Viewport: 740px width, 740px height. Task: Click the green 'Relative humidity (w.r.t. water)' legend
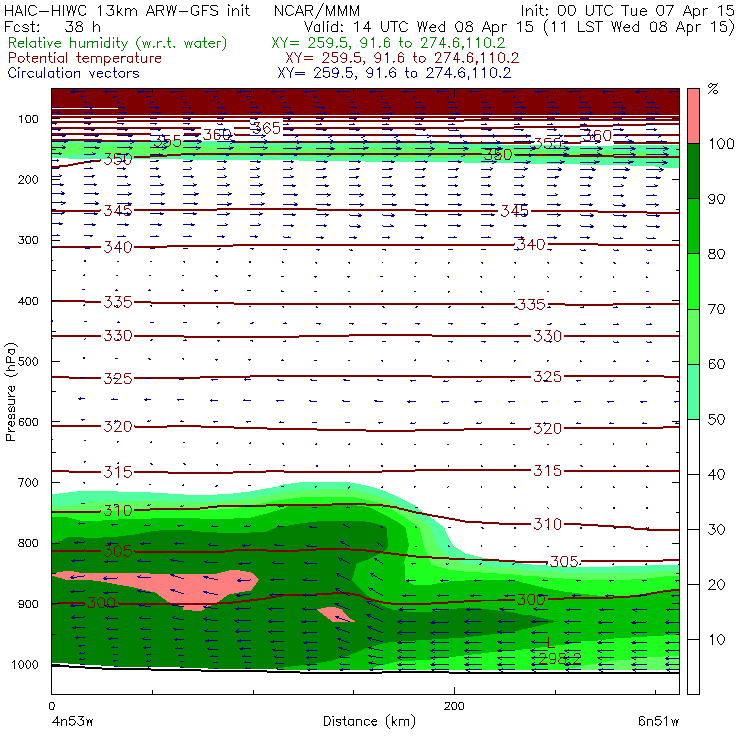pyautogui.click(x=118, y=43)
